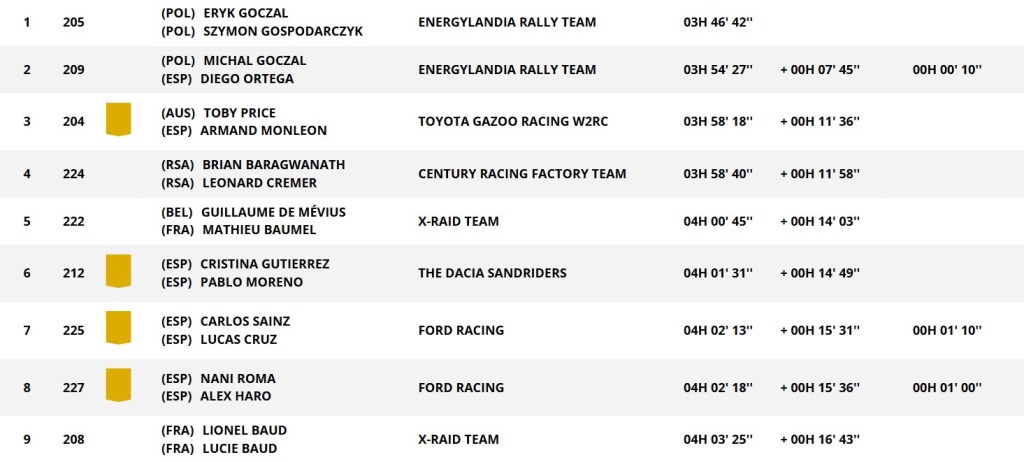Click car number 205
Viewport: 1024px width, 462px height.
[x=73, y=22]
